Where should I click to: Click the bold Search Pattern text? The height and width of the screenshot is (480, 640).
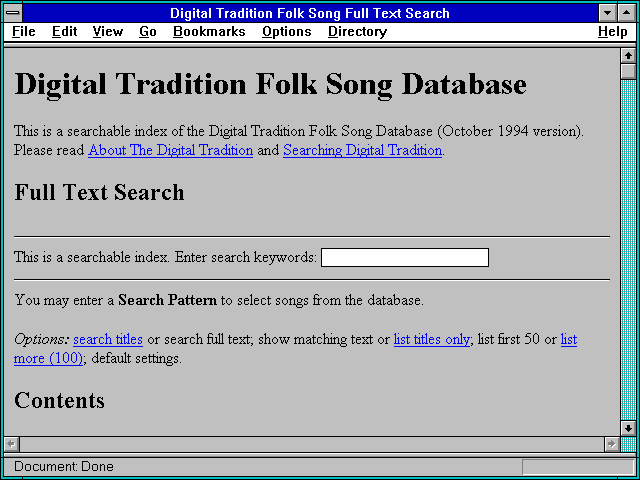(x=167, y=300)
